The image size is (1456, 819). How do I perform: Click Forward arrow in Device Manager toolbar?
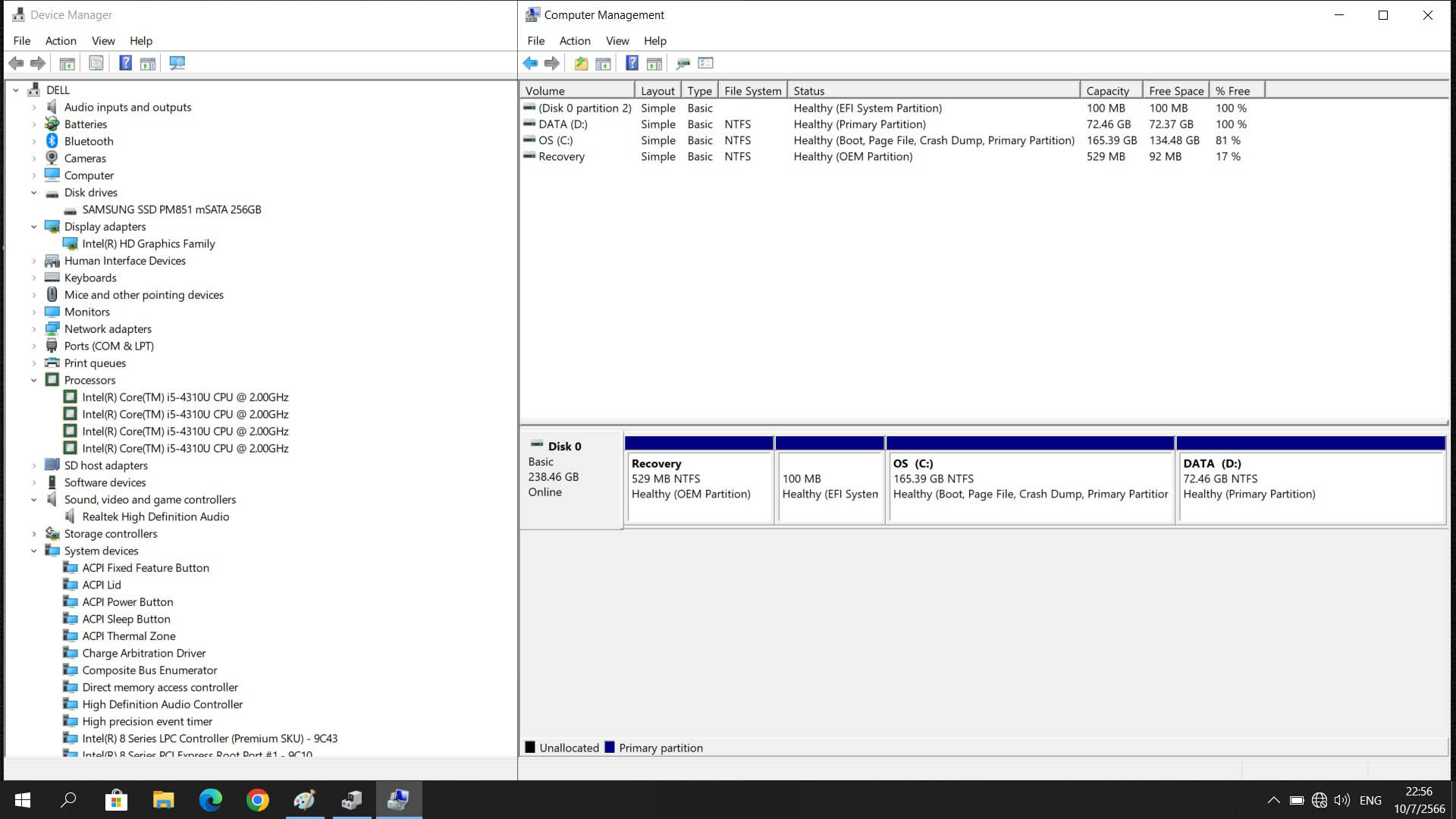(38, 64)
